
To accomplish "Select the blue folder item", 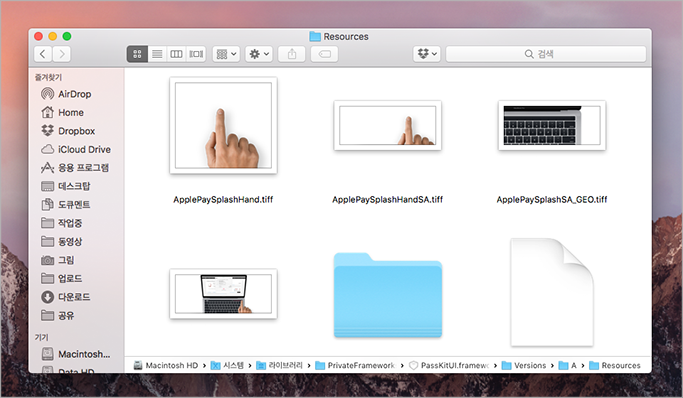I will tap(388, 295).
